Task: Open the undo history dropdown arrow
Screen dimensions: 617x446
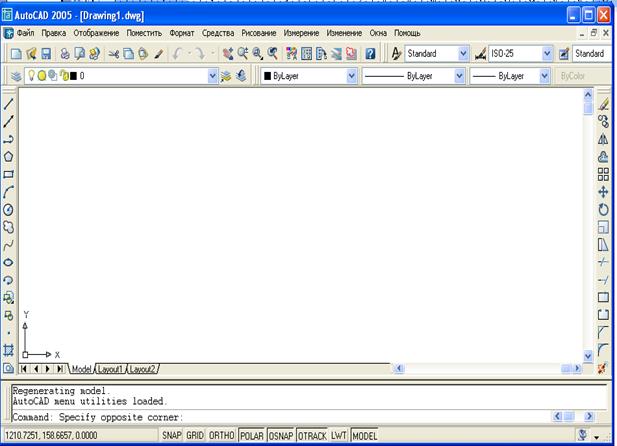Action: coord(189,53)
